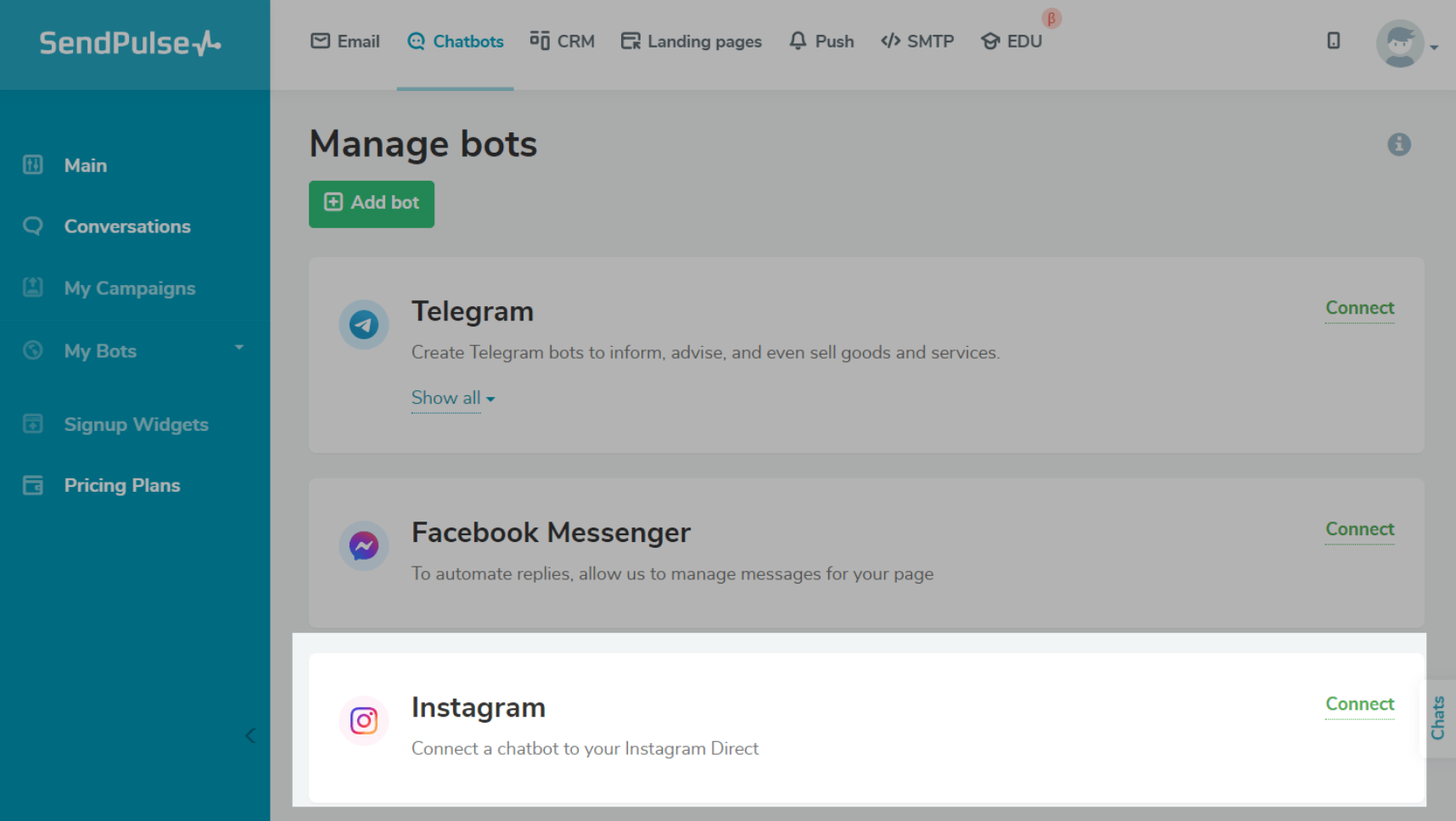Image resolution: width=1456 pixels, height=821 pixels.
Task: Click the Chatbots tab icon
Action: 416,41
